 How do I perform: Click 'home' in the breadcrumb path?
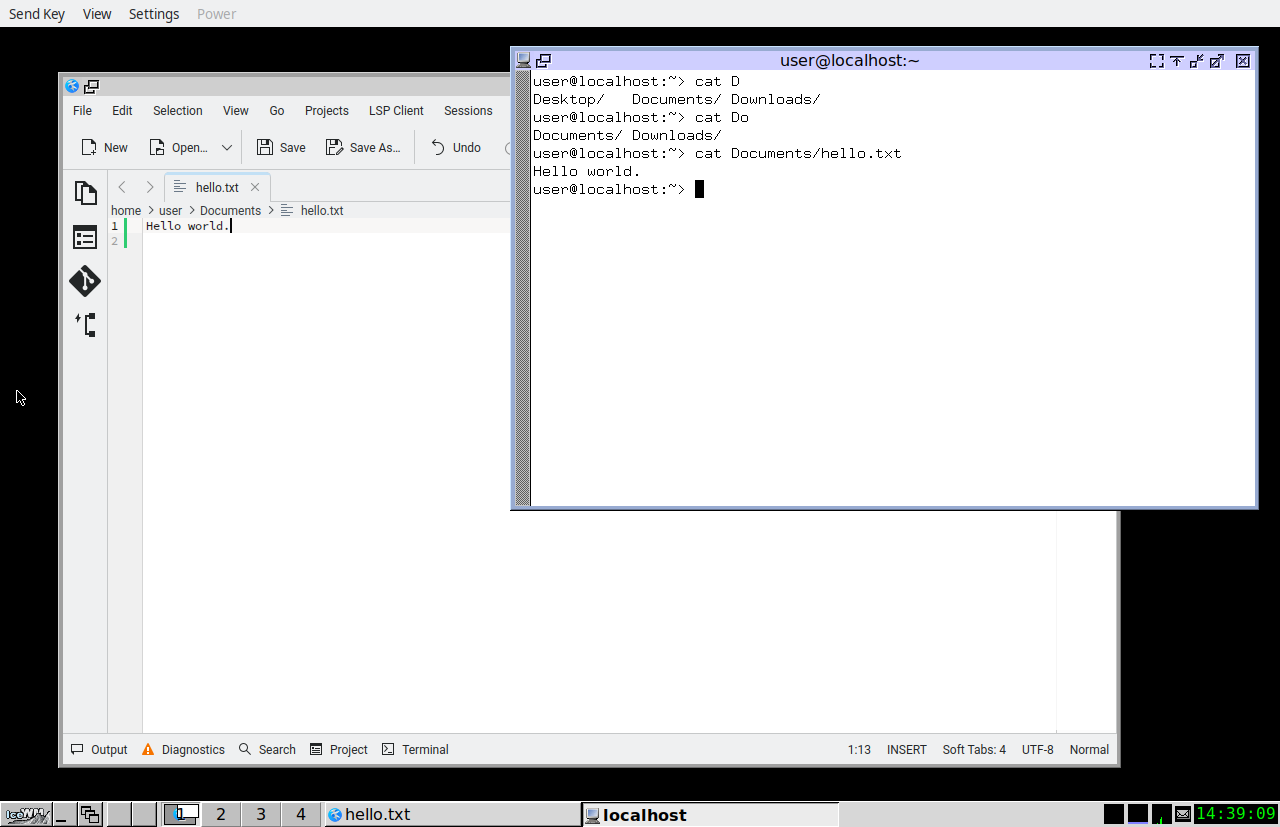coord(126,210)
